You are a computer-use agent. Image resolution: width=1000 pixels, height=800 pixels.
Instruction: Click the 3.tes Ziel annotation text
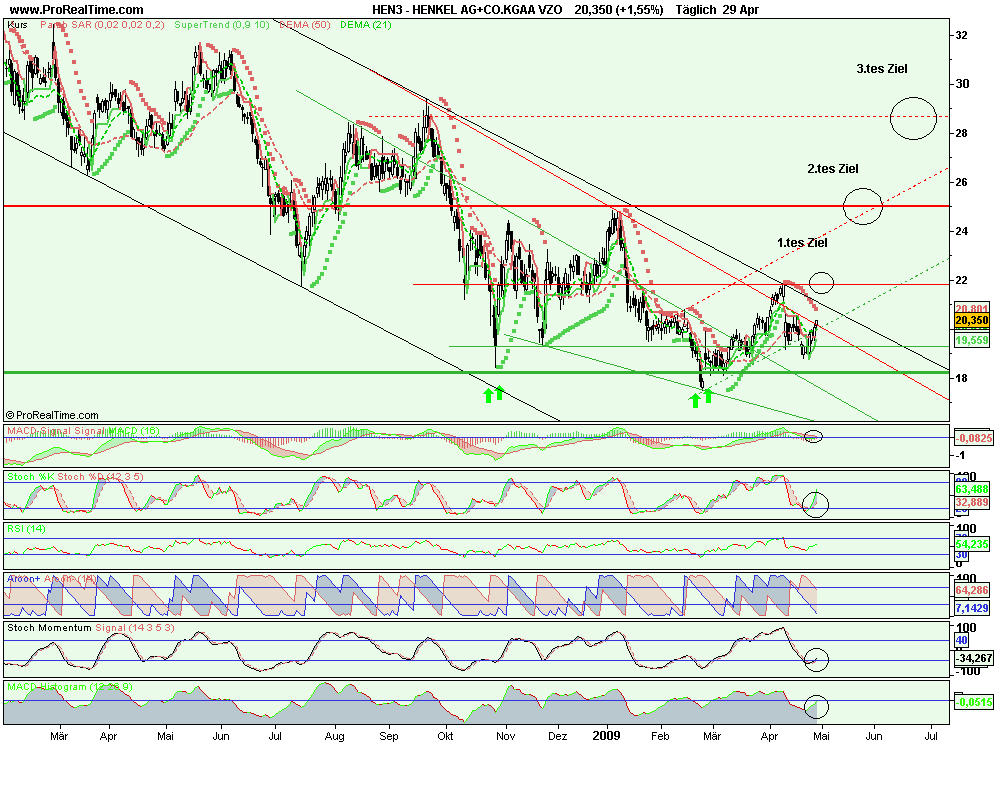(881, 69)
